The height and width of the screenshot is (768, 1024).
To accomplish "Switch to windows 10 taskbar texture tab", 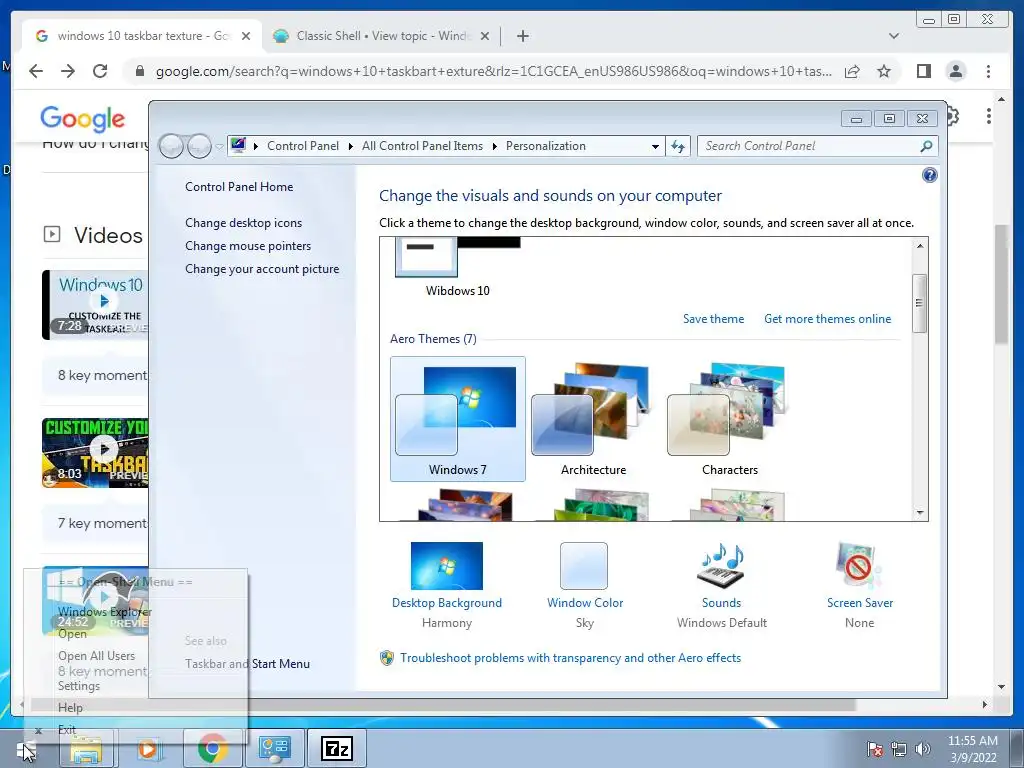I will tap(142, 36).
